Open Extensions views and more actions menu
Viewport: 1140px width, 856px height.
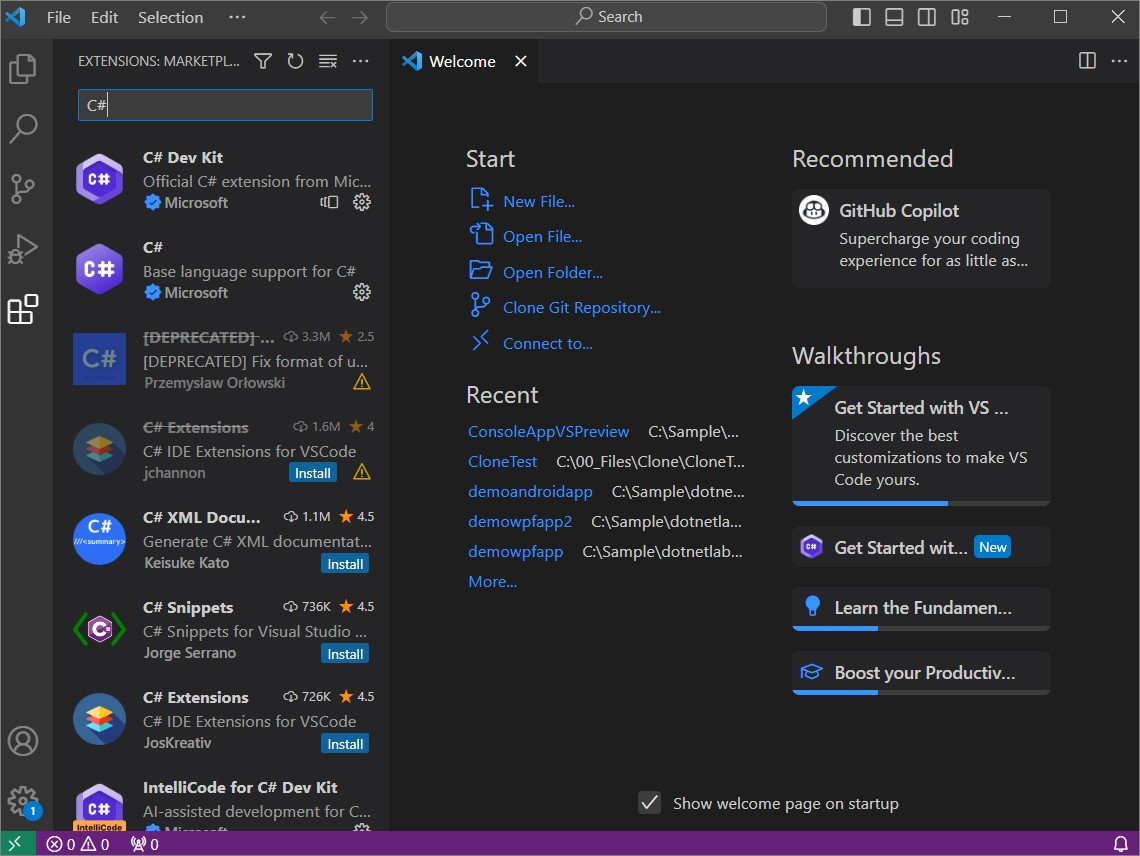pyautogui.click(x=361, y=61)
